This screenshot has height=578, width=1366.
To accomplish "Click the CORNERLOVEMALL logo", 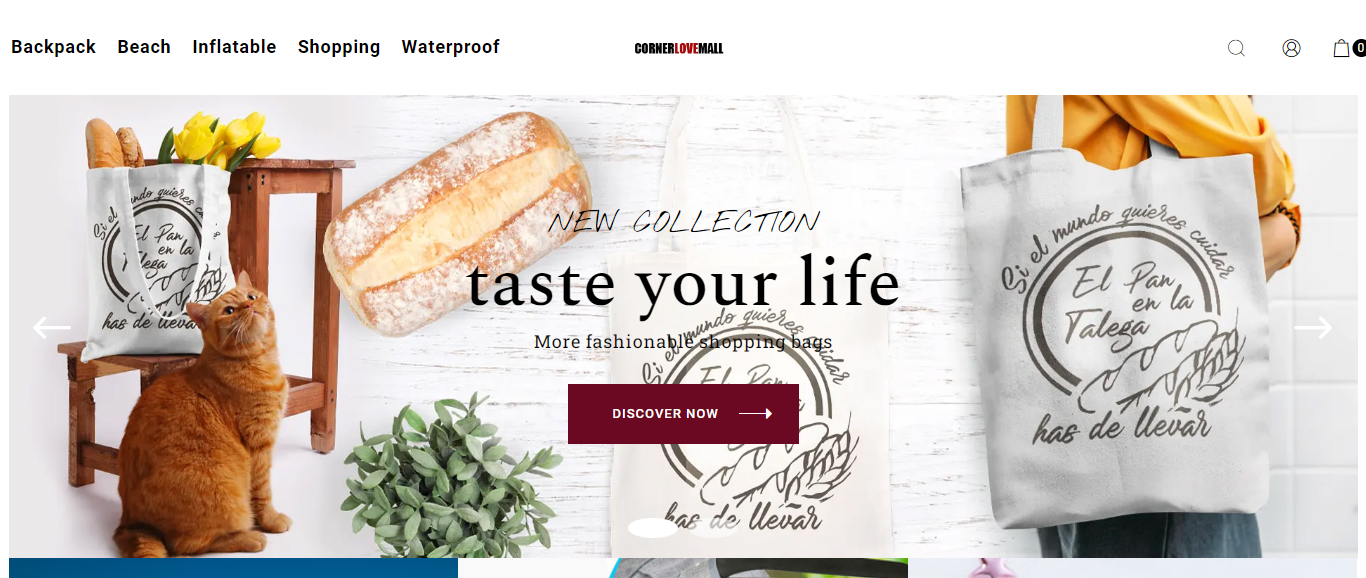I will click(679, 48).
